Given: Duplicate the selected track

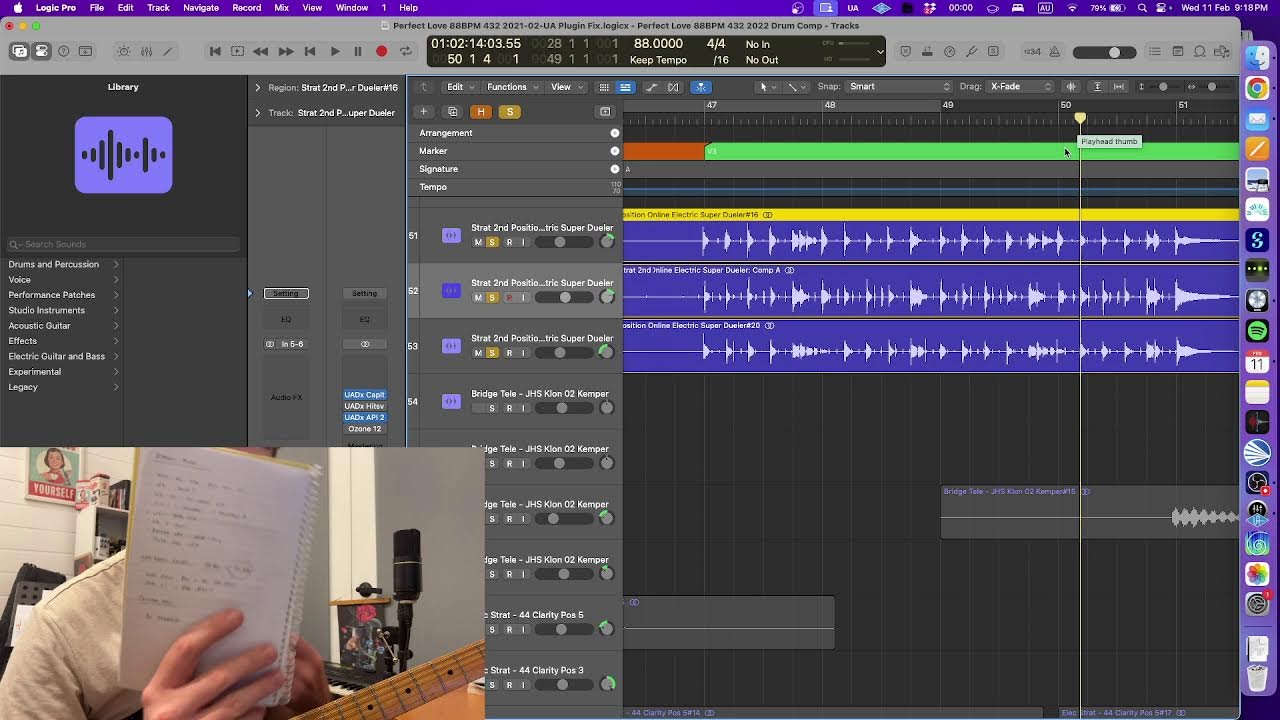Looking at the screenshot, I should [x=453, y=112].
